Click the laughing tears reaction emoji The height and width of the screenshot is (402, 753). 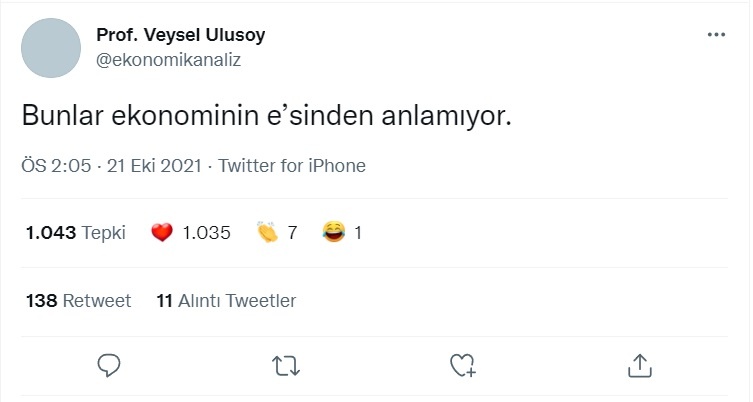coord(334,232)
